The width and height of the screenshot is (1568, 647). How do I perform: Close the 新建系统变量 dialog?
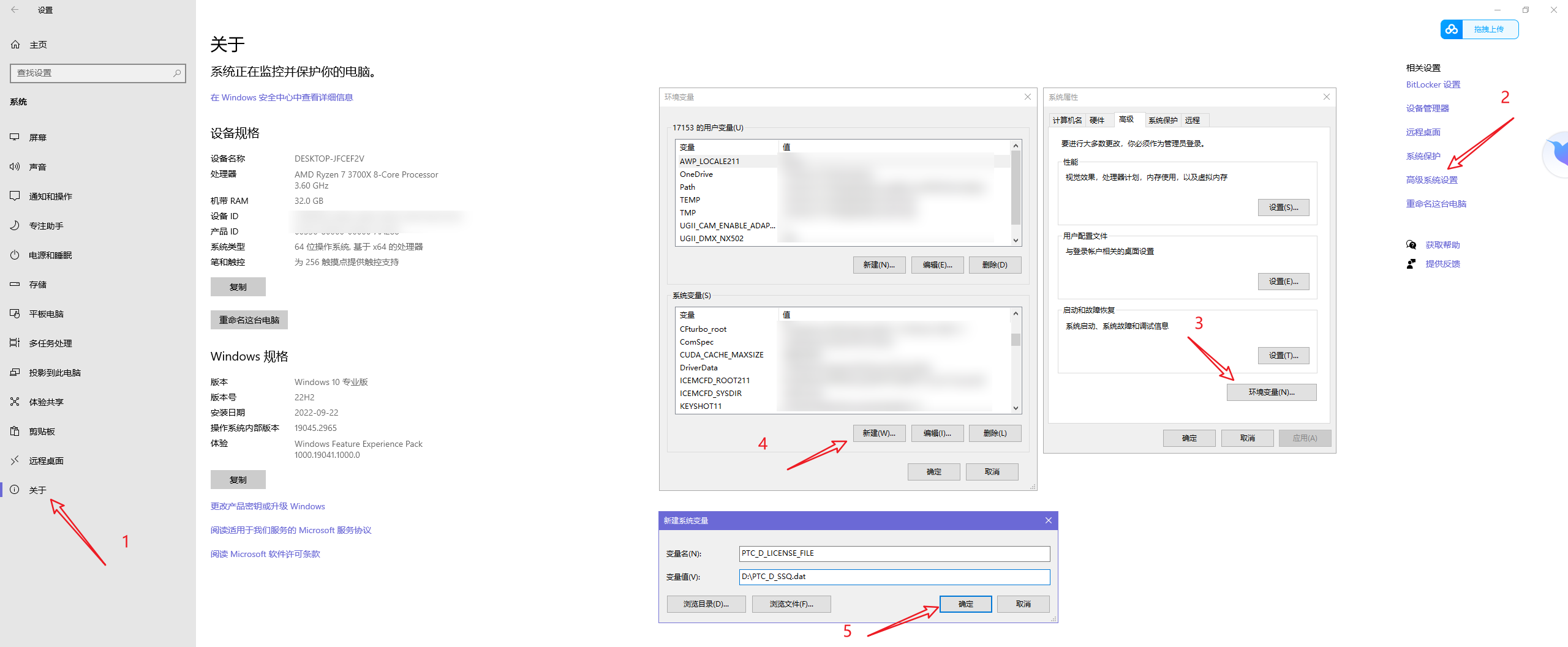coord(1048,520)
